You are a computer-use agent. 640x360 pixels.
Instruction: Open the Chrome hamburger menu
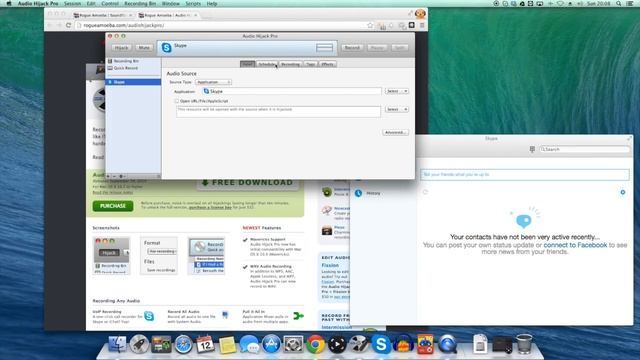(422, 25)
